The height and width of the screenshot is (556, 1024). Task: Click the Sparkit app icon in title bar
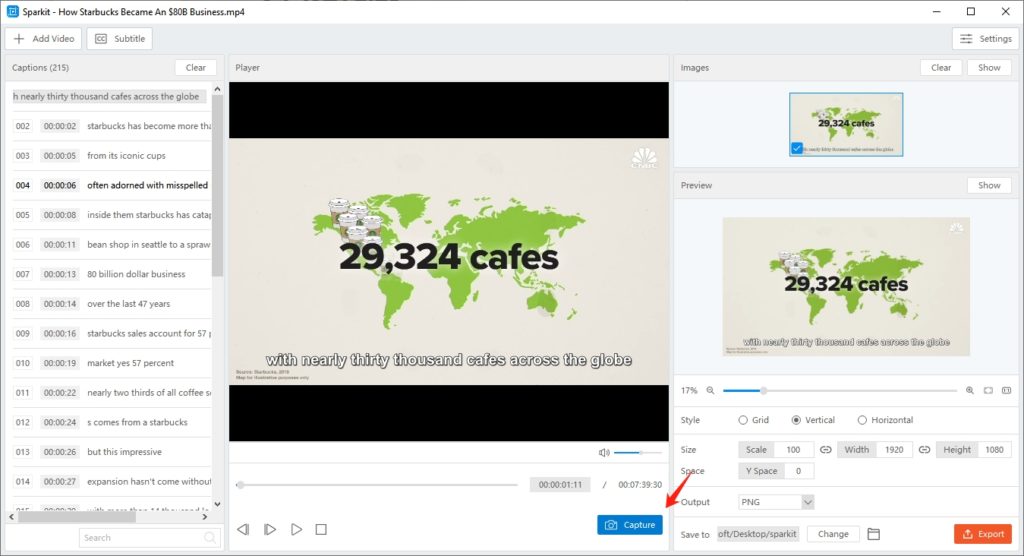point(12,12)
